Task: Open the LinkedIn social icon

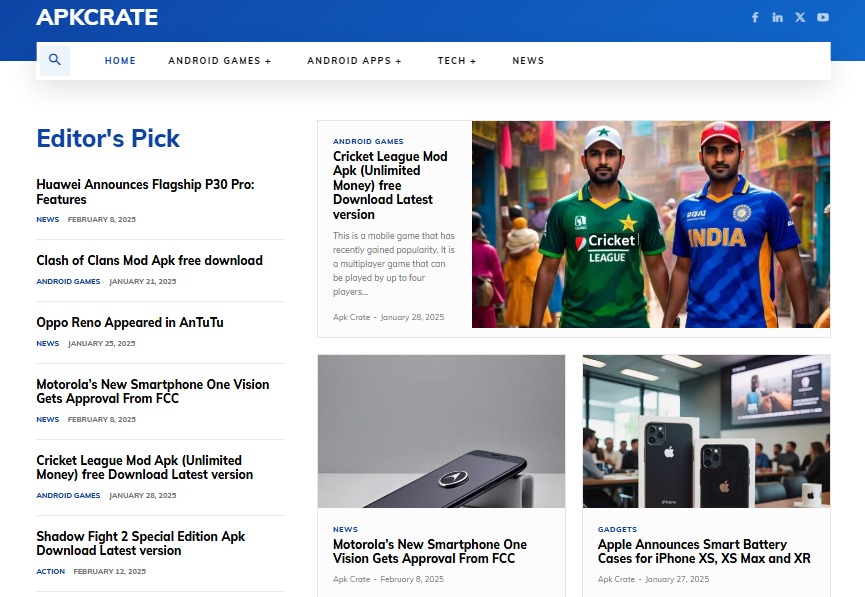Action: [777, 17]
